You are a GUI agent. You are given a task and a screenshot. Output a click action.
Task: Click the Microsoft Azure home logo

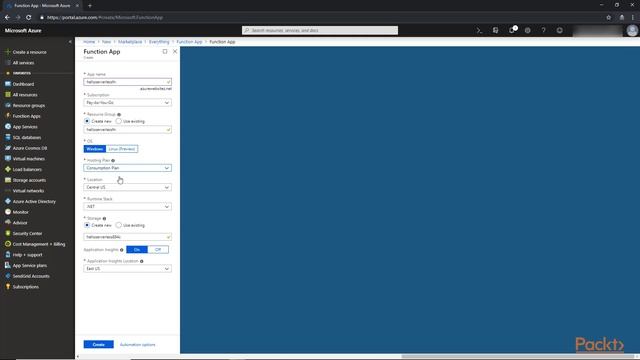(x=23, y=31)
